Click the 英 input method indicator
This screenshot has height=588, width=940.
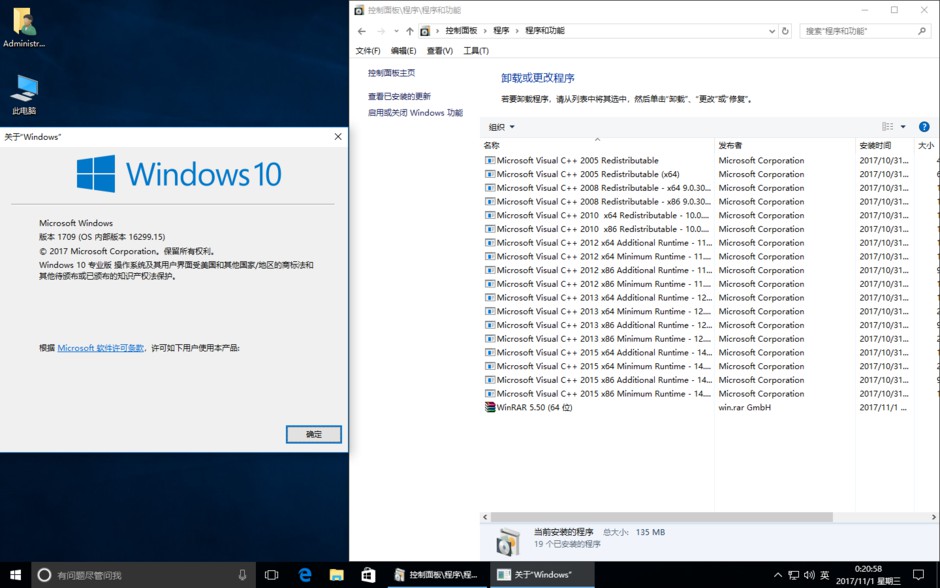coord(825,575)
